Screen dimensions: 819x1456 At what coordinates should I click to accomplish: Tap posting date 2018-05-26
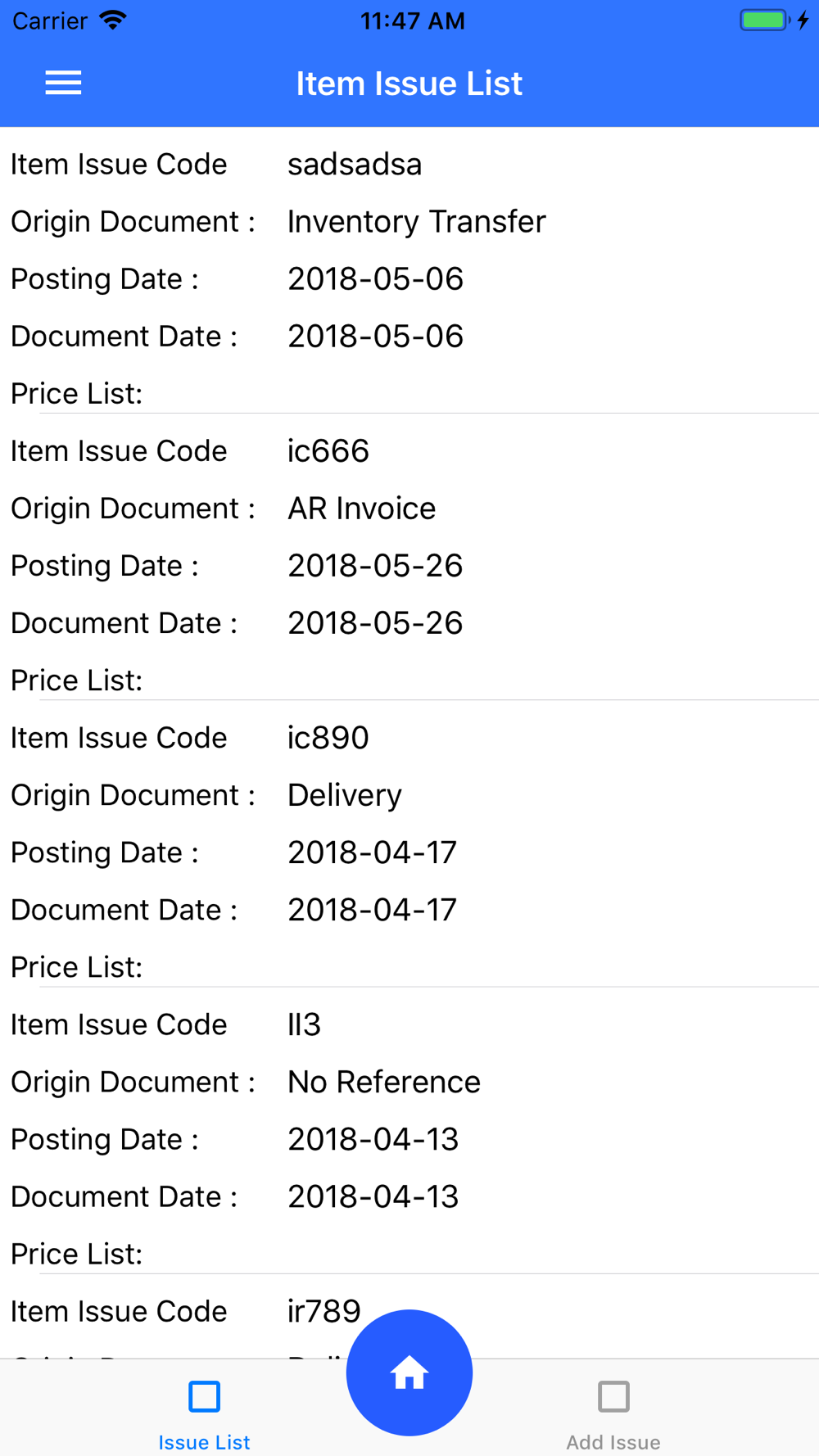pyautogui.click(x=375, y=566)
